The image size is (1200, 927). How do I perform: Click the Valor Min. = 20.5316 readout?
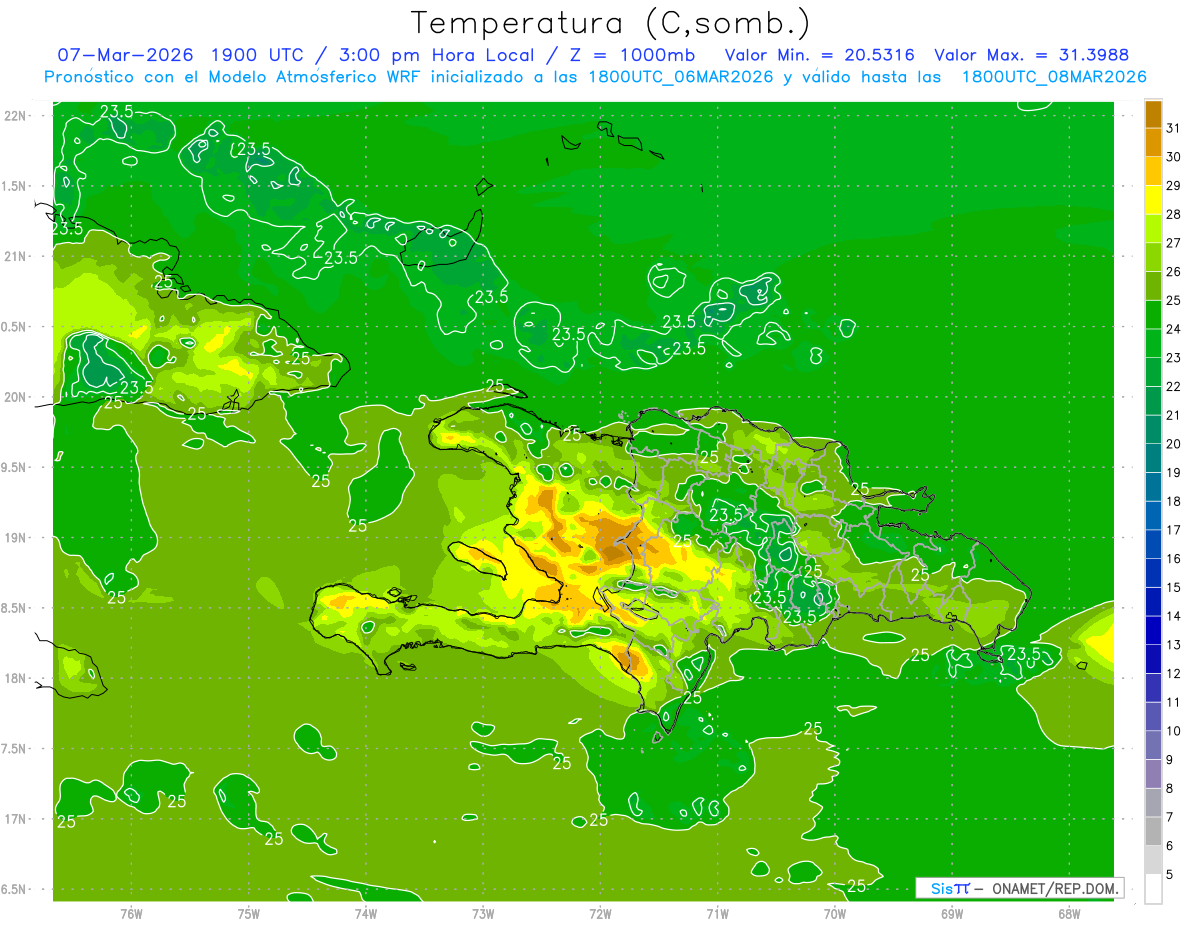tap(819, 55)
